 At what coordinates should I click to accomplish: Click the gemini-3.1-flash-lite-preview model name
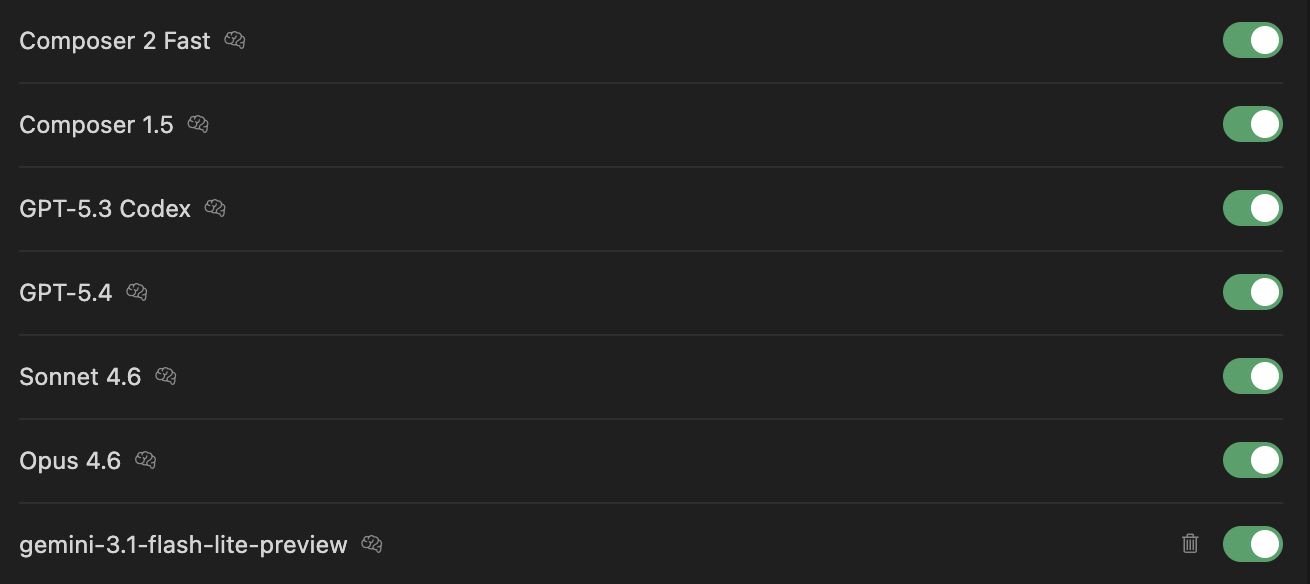click(183, 545)
